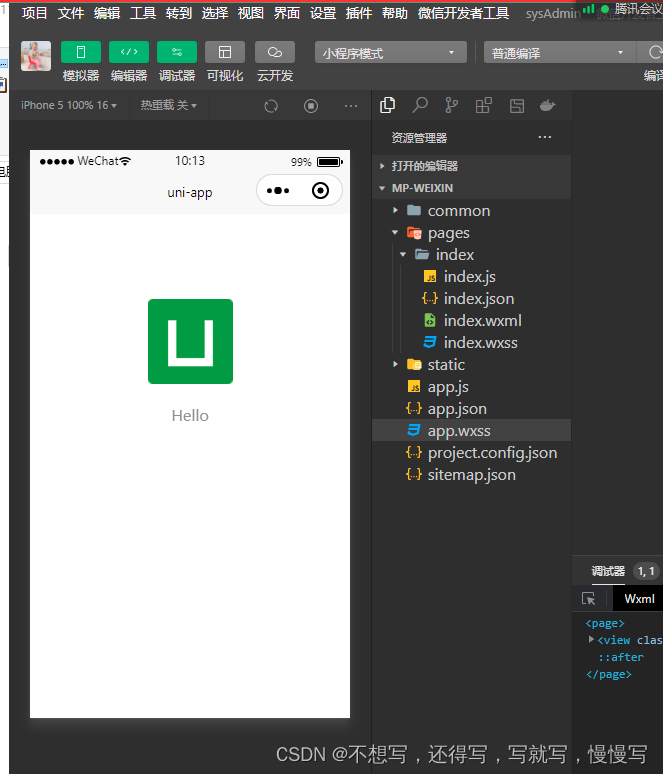
Task: Open the search magnifier icon in the sidebar
Action: [420, 105]
